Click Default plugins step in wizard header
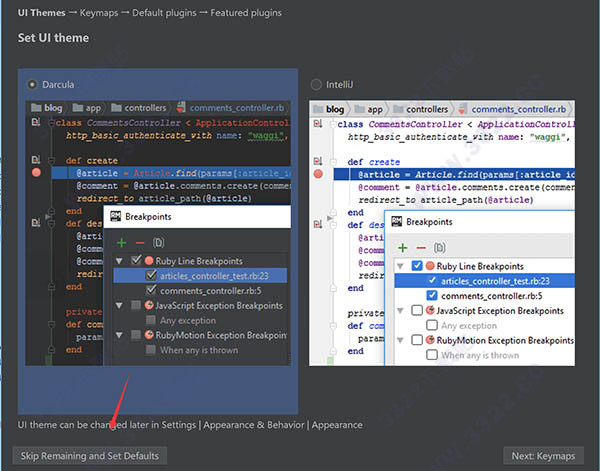Screen dimensions: 600x471 [164, 13]
